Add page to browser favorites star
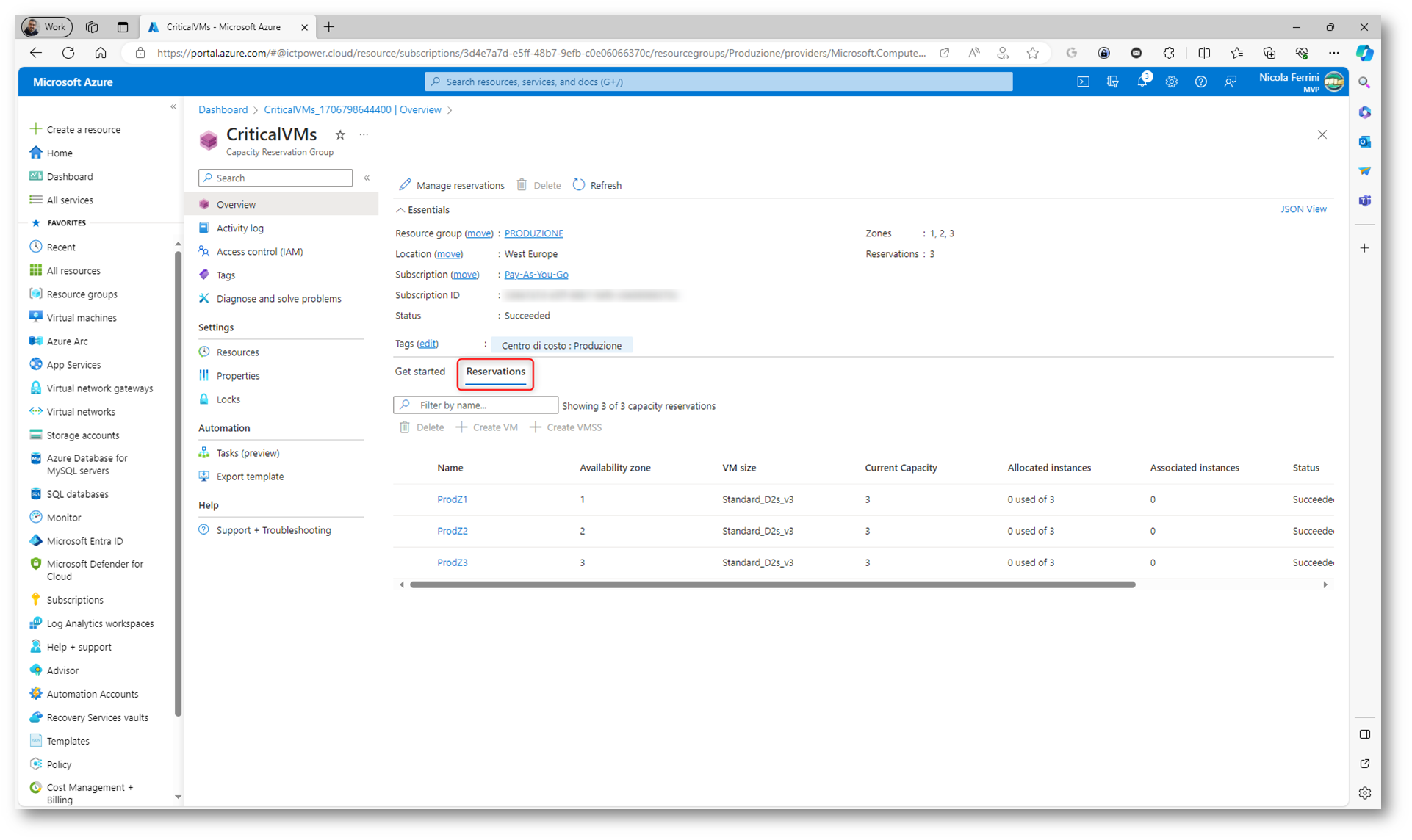This screenshot has width=1412, height=840. coord(1032,53)
